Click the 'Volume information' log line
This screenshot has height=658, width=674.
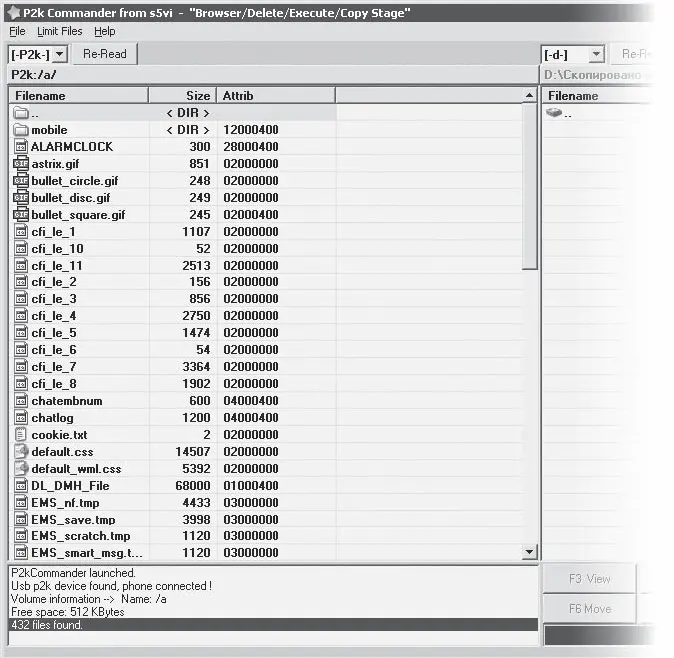(x=89, y=599)
